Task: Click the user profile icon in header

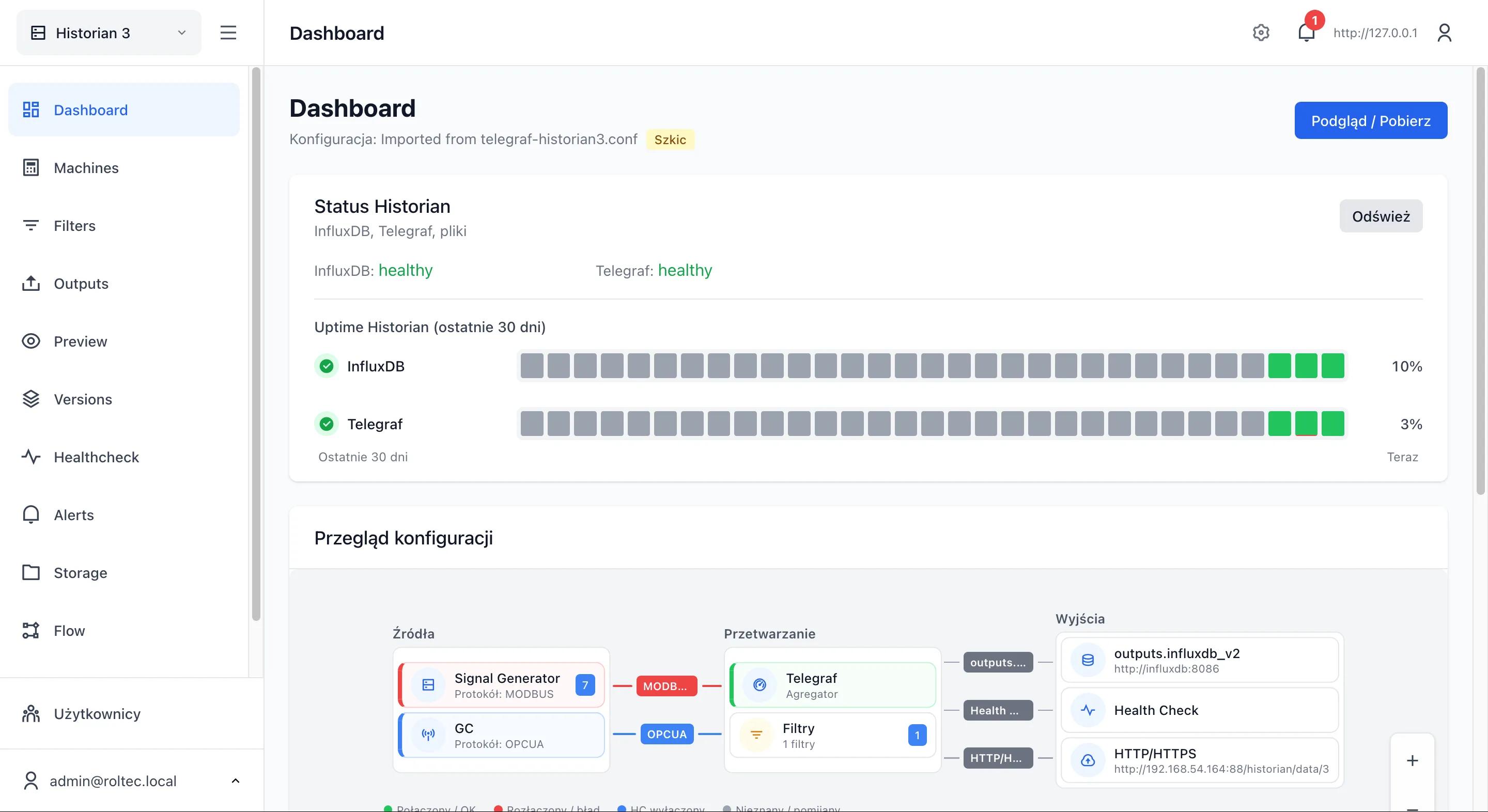Action: coord(1444,33)
